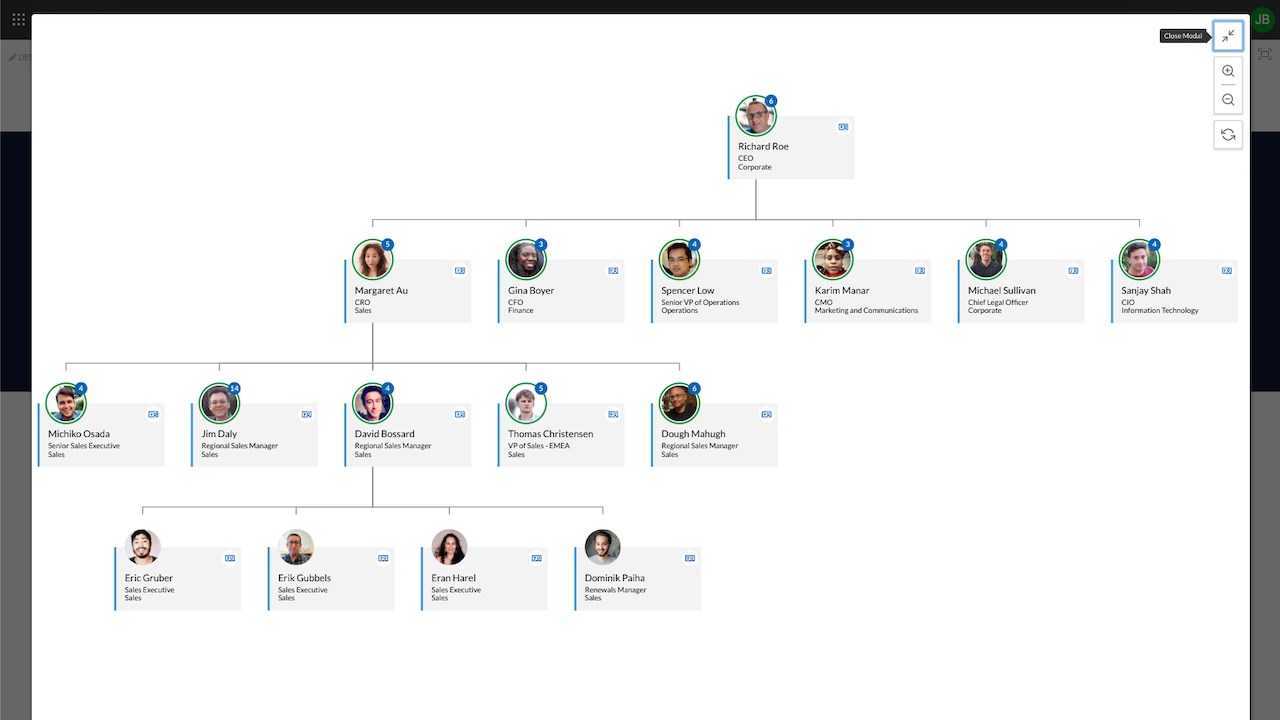Zoom in on the org chart
The image size is (1280, 720).
point(1228,71)
